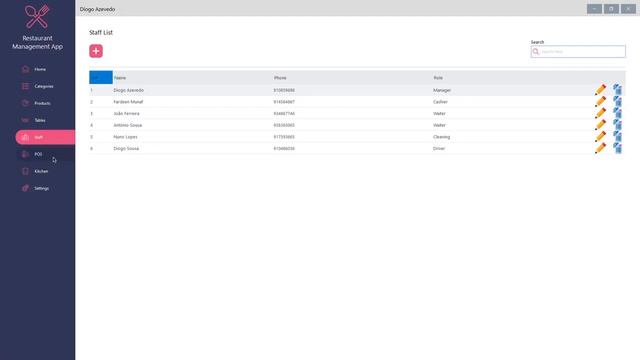Delete Nuno Lopes via the blue icon
This screenshot has height=360, width=640.
click(x=617, y=136)
